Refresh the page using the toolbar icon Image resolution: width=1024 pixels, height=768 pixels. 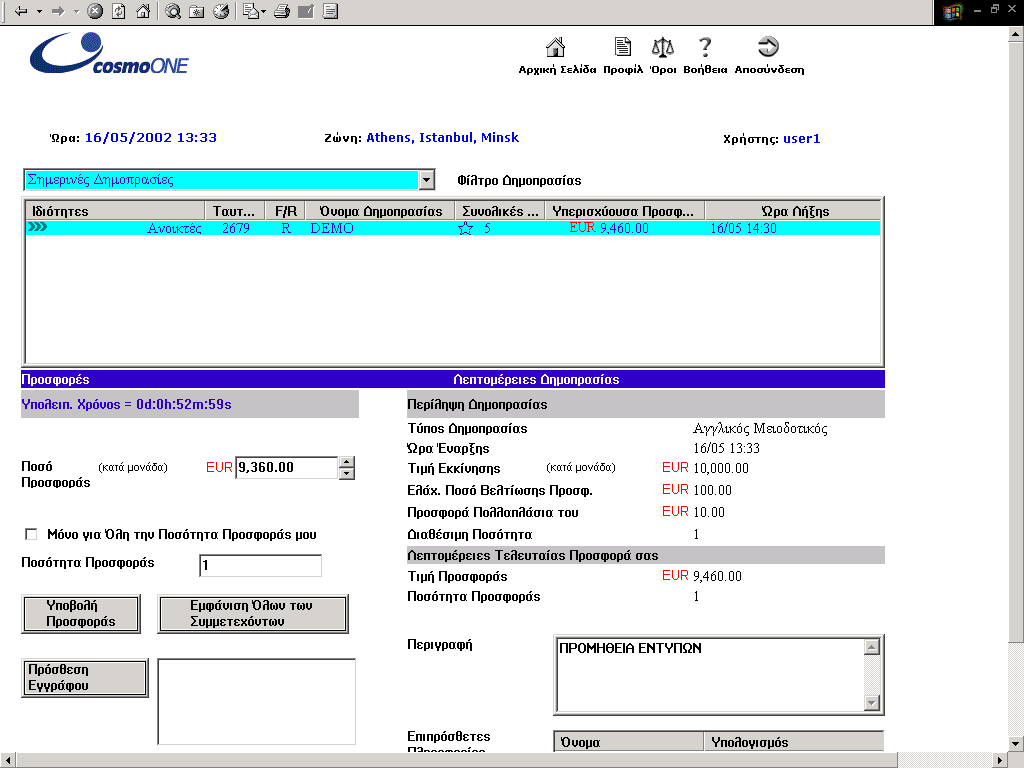tap(119, 11)
